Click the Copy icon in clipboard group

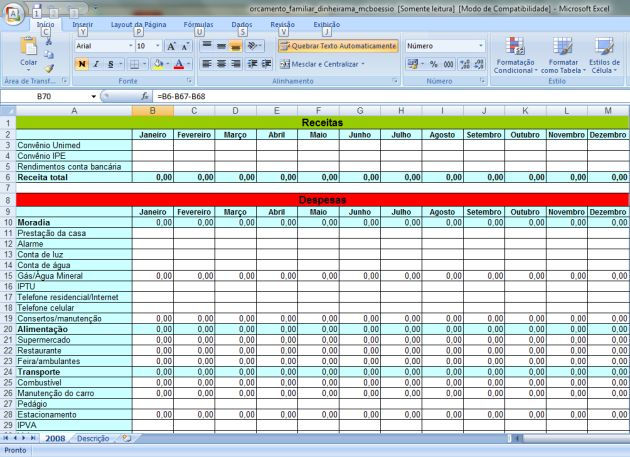tap(49, 55)
